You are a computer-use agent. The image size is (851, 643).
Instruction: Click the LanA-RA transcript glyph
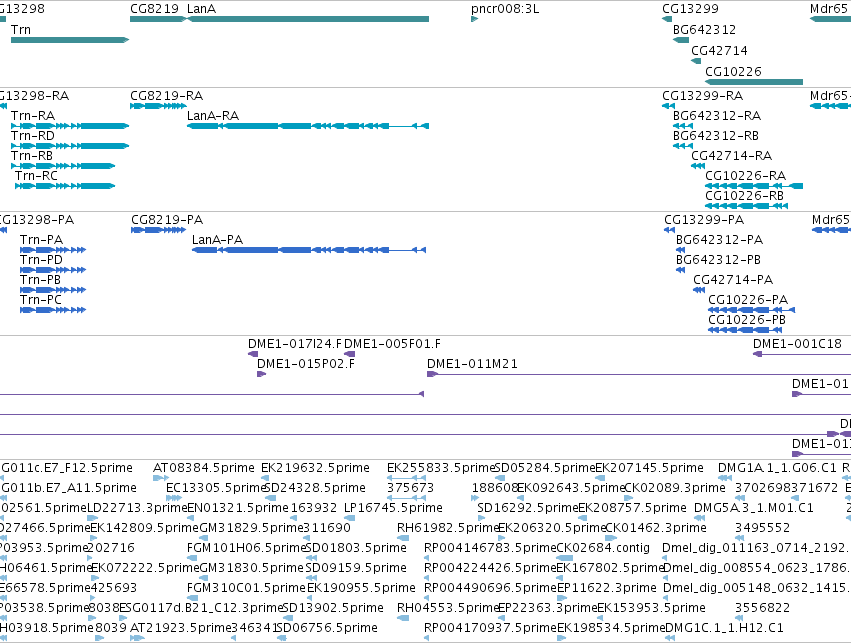(308, 126)
